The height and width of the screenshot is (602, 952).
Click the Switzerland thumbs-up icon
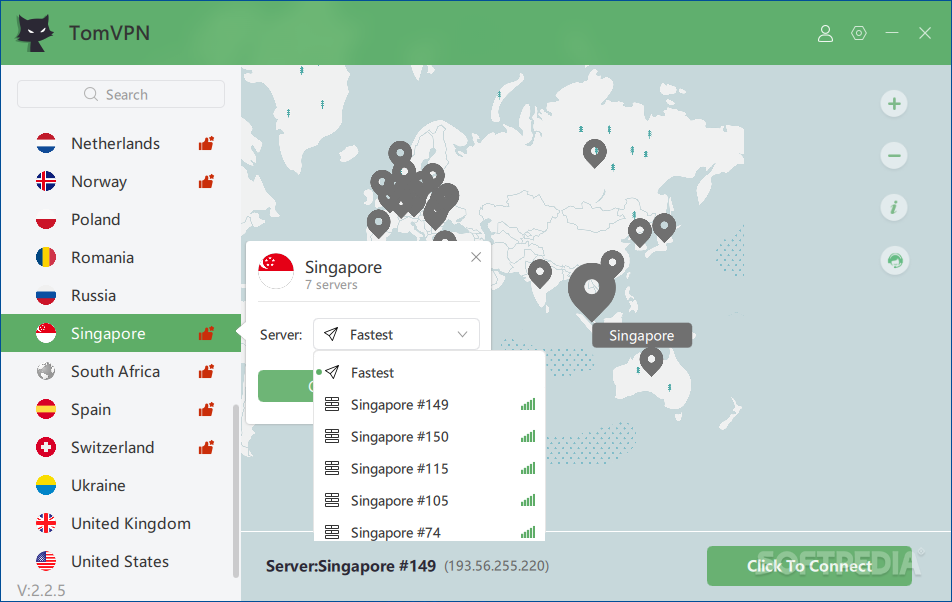pyautogui.click(x=206, y=448)
